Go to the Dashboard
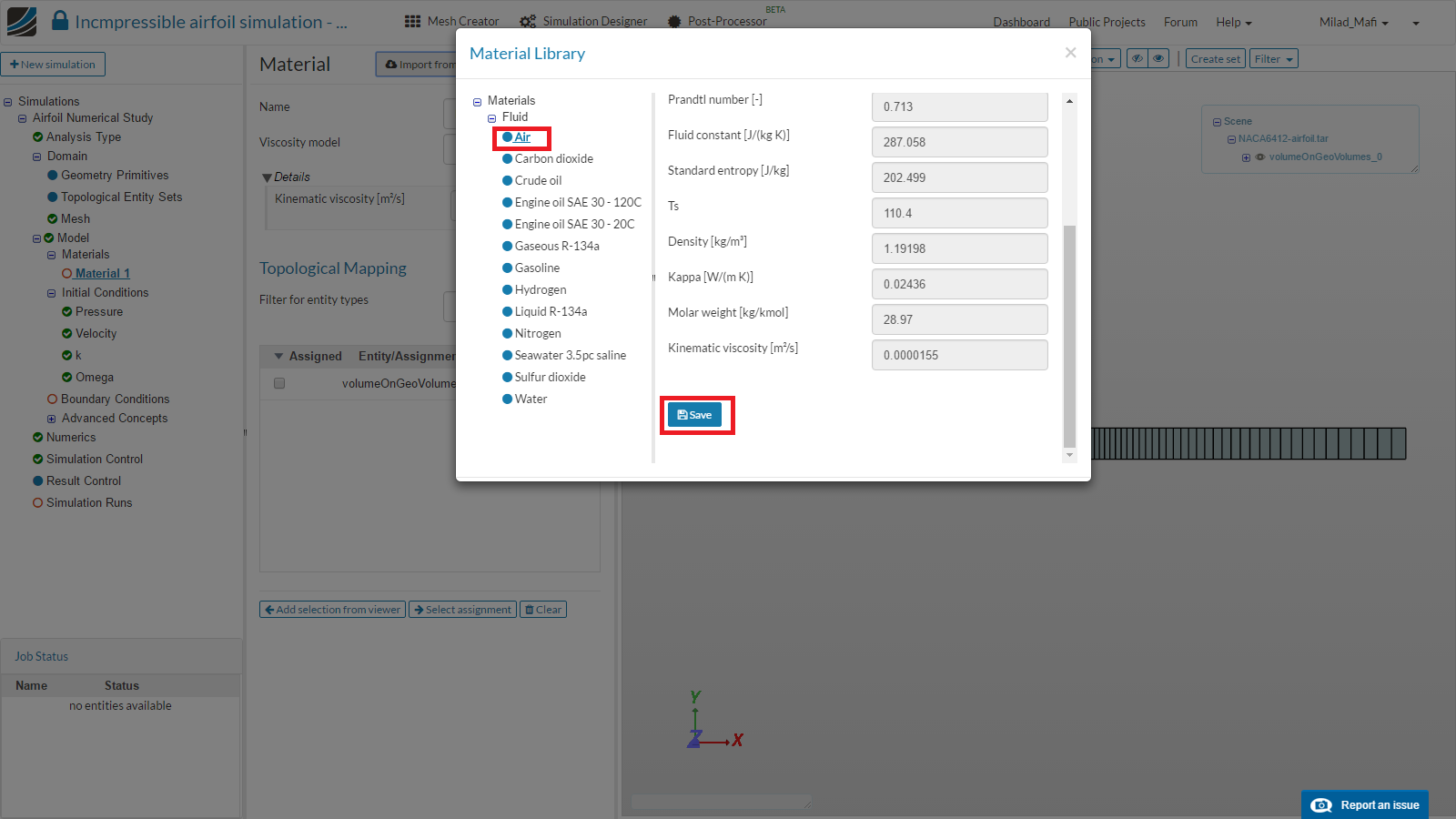The height and width of the screenshot is (819, 1456). pos(1021,22)
